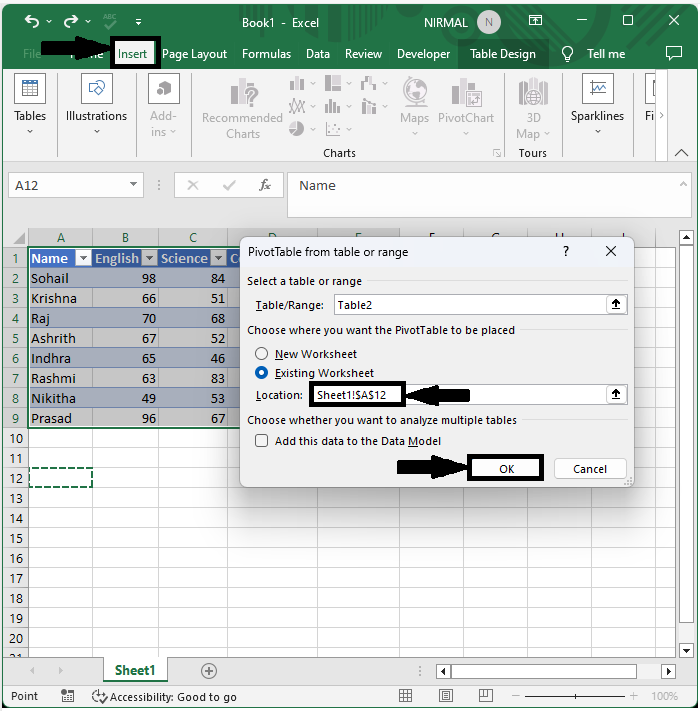This screenshot has width=700, height=711.
Task: Click the formula bar Cancel X icon
Action: (x=193, y=185)
